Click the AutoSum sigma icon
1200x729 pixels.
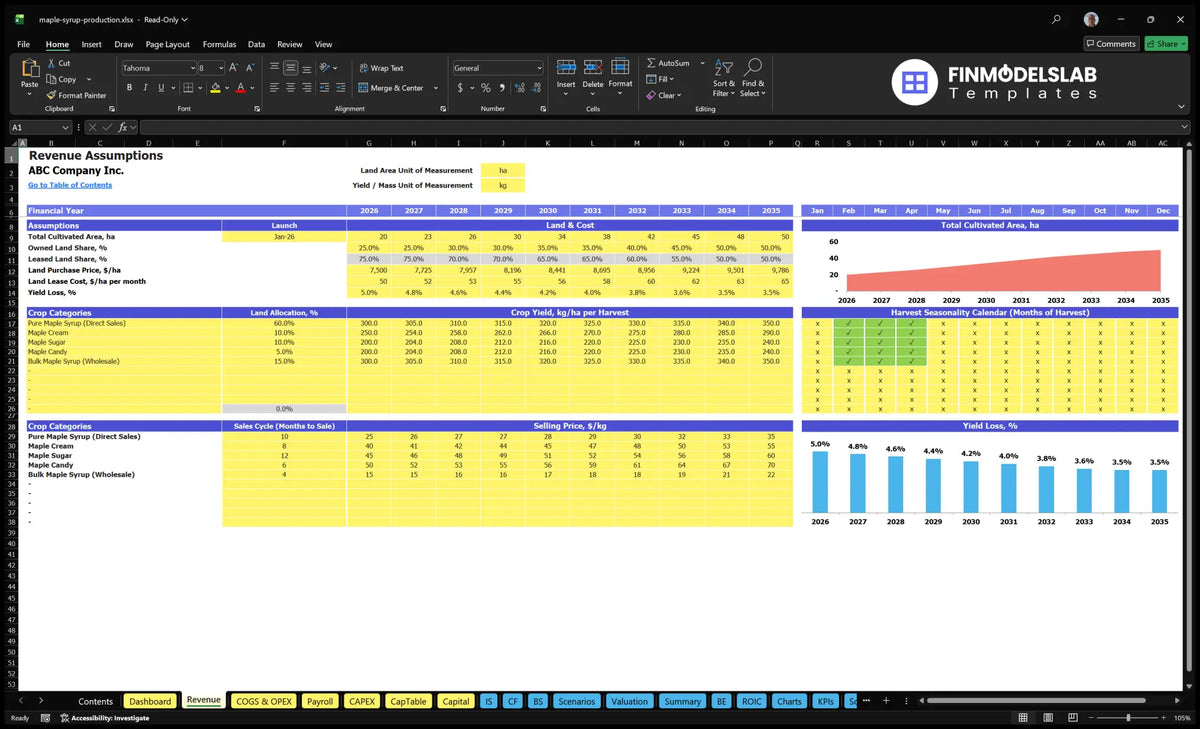(651, 63)
